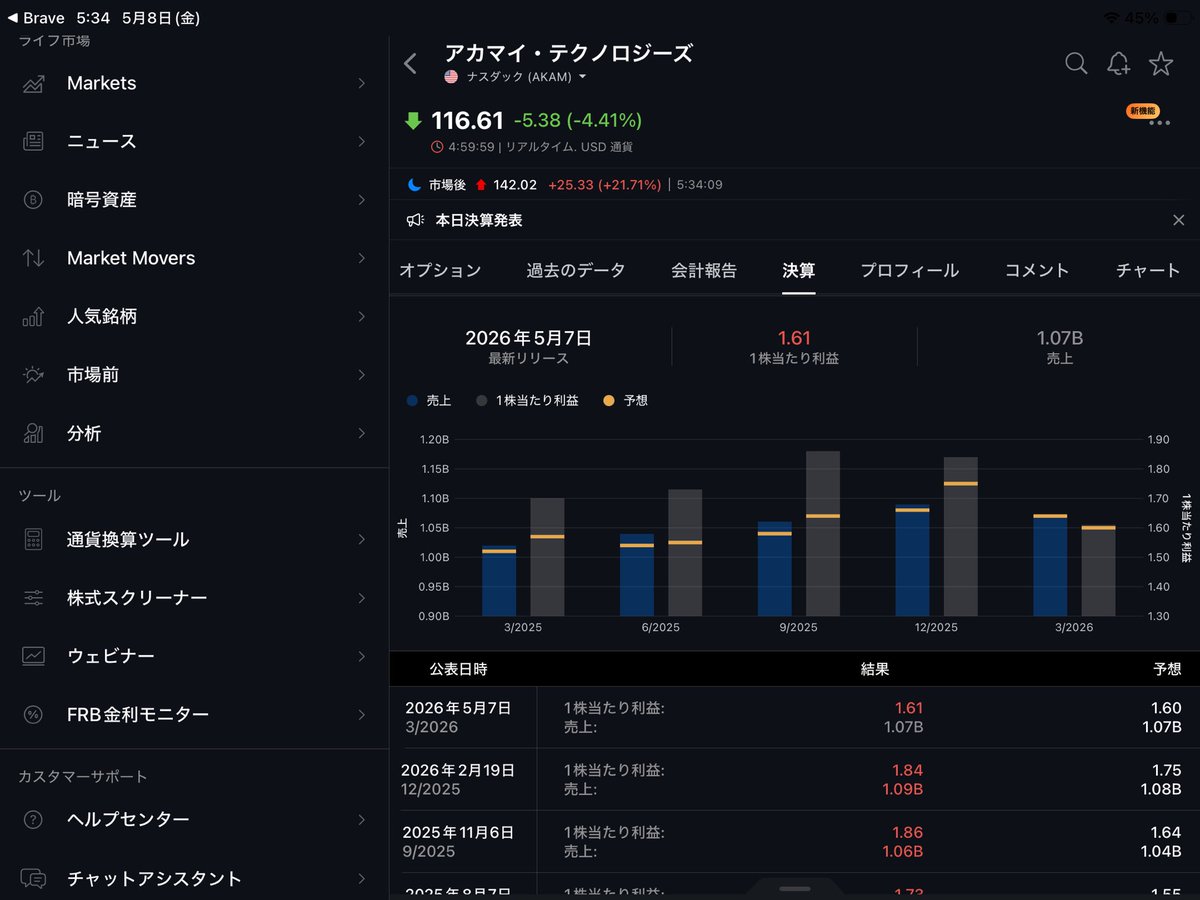This screenshot has height=900, width=1200.
Task: Open the チャットアシスタント menu item
Action: tap(194, 878)
